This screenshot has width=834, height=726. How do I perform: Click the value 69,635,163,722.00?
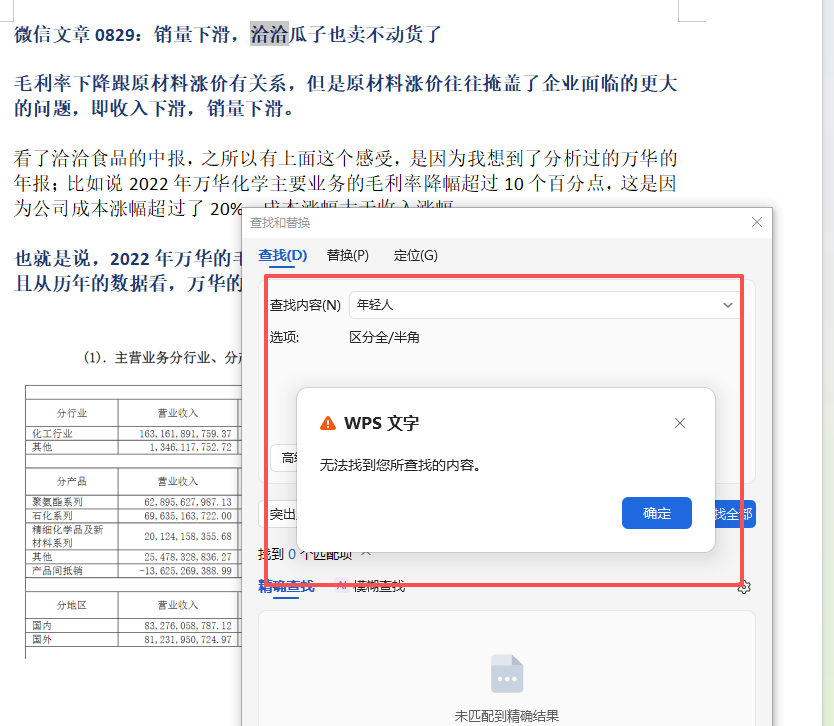188,516
